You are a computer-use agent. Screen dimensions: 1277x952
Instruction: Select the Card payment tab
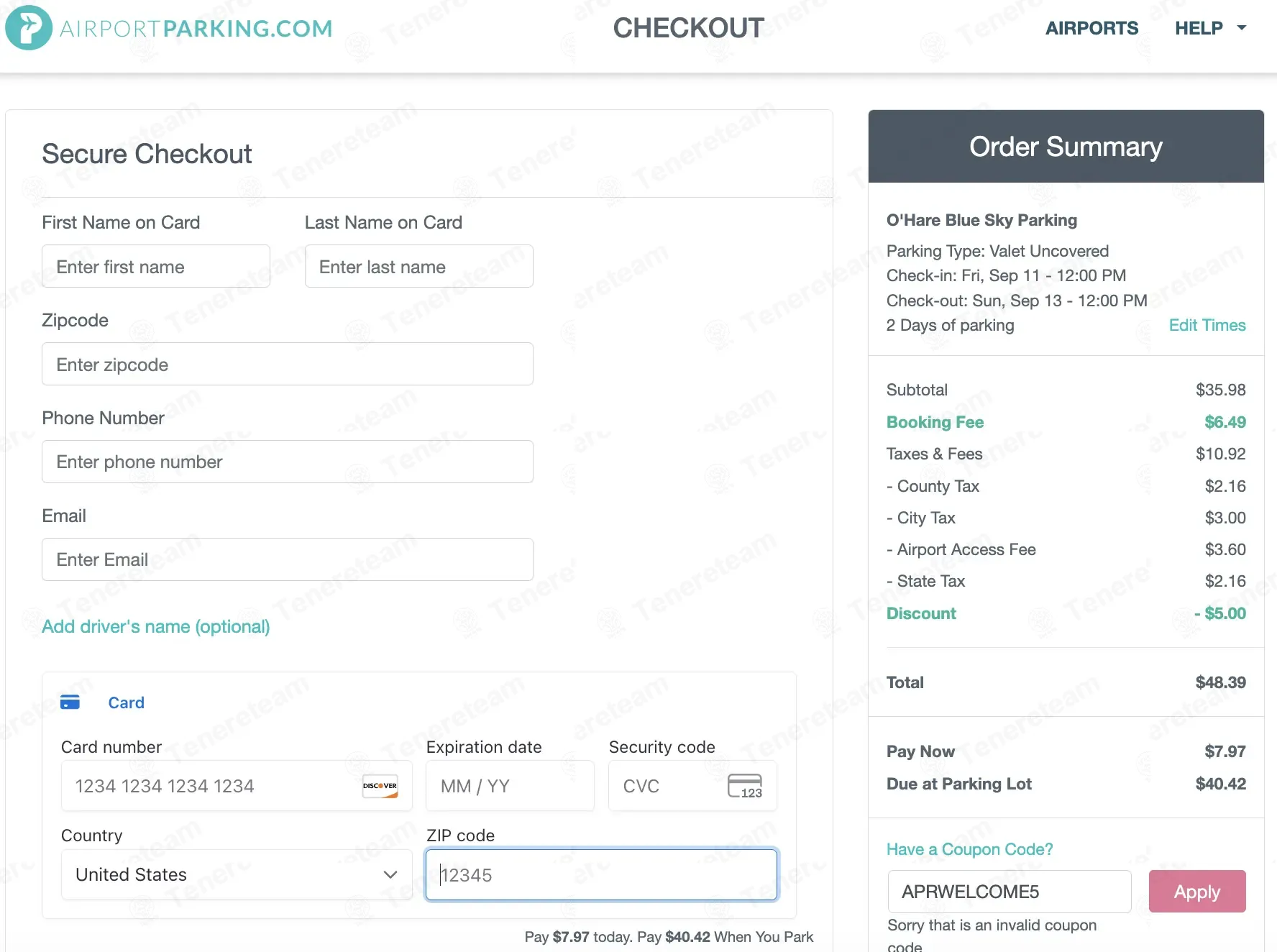pyautogui.click(x=126, y=702)
